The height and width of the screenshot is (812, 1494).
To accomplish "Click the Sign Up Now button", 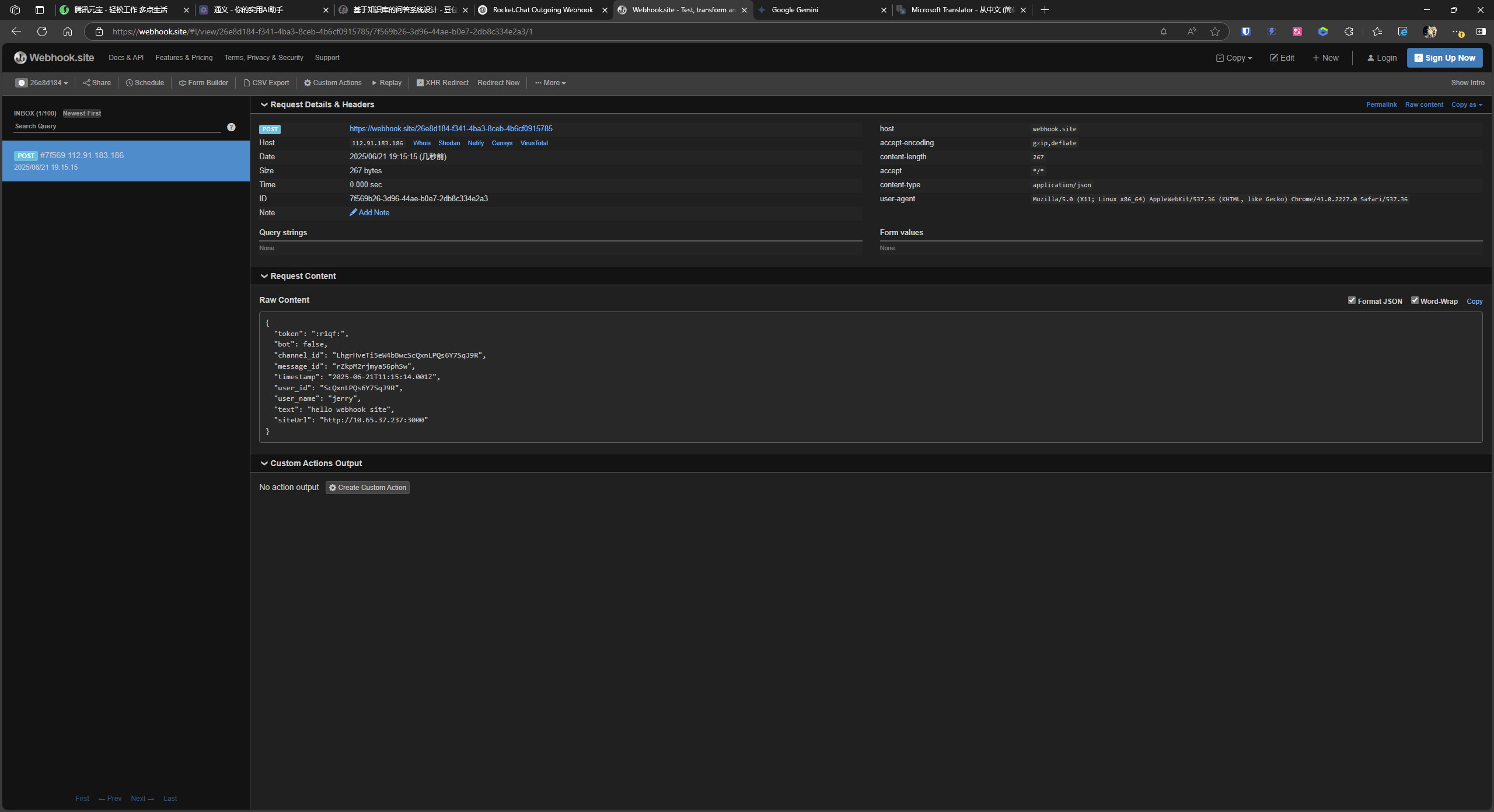I will 1444,58.
